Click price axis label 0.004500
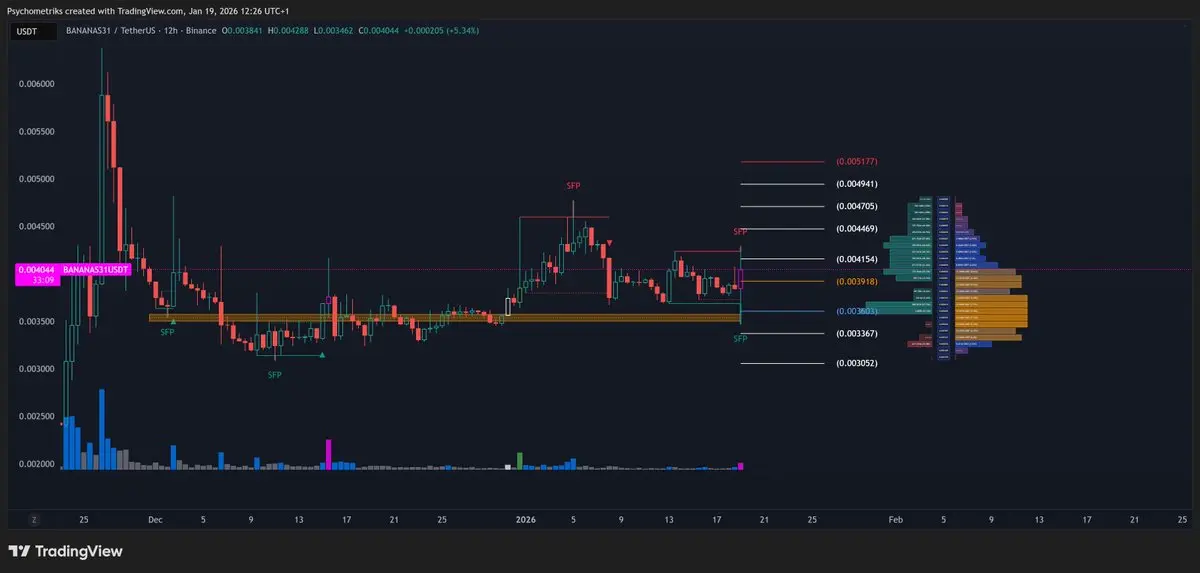1200x573 pixels. [37, 226]
